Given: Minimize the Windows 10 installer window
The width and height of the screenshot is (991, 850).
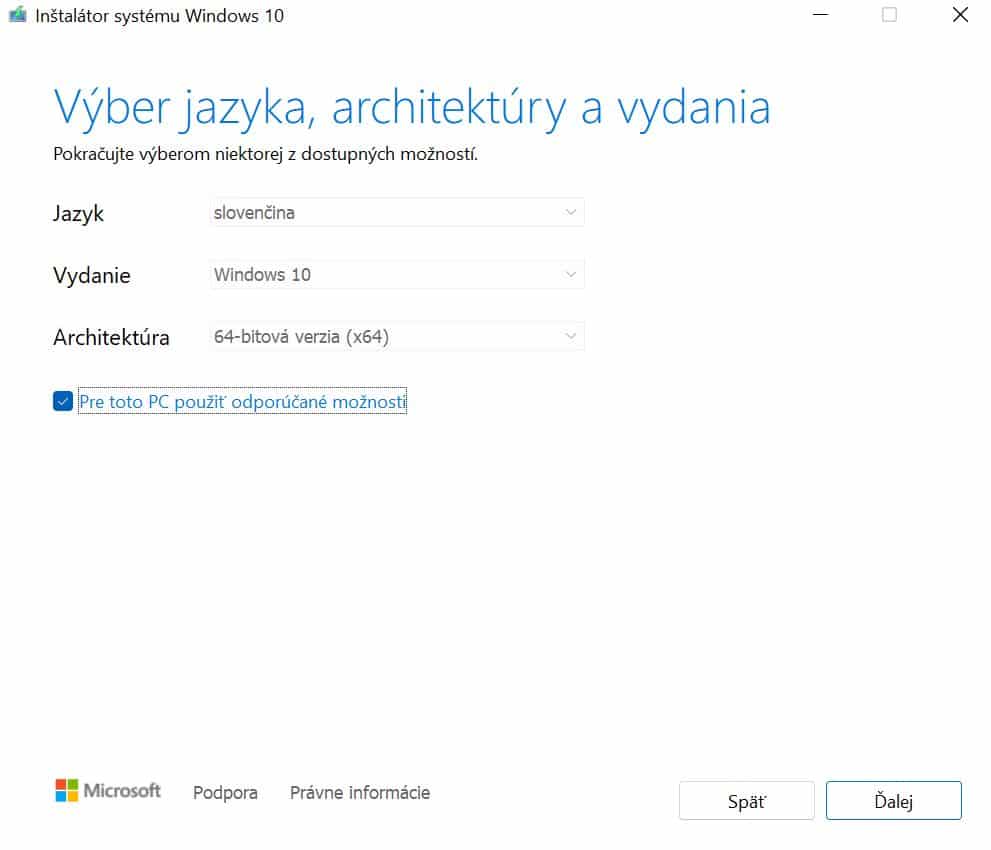Looking at the screenshot, I should tap(820, 15).
